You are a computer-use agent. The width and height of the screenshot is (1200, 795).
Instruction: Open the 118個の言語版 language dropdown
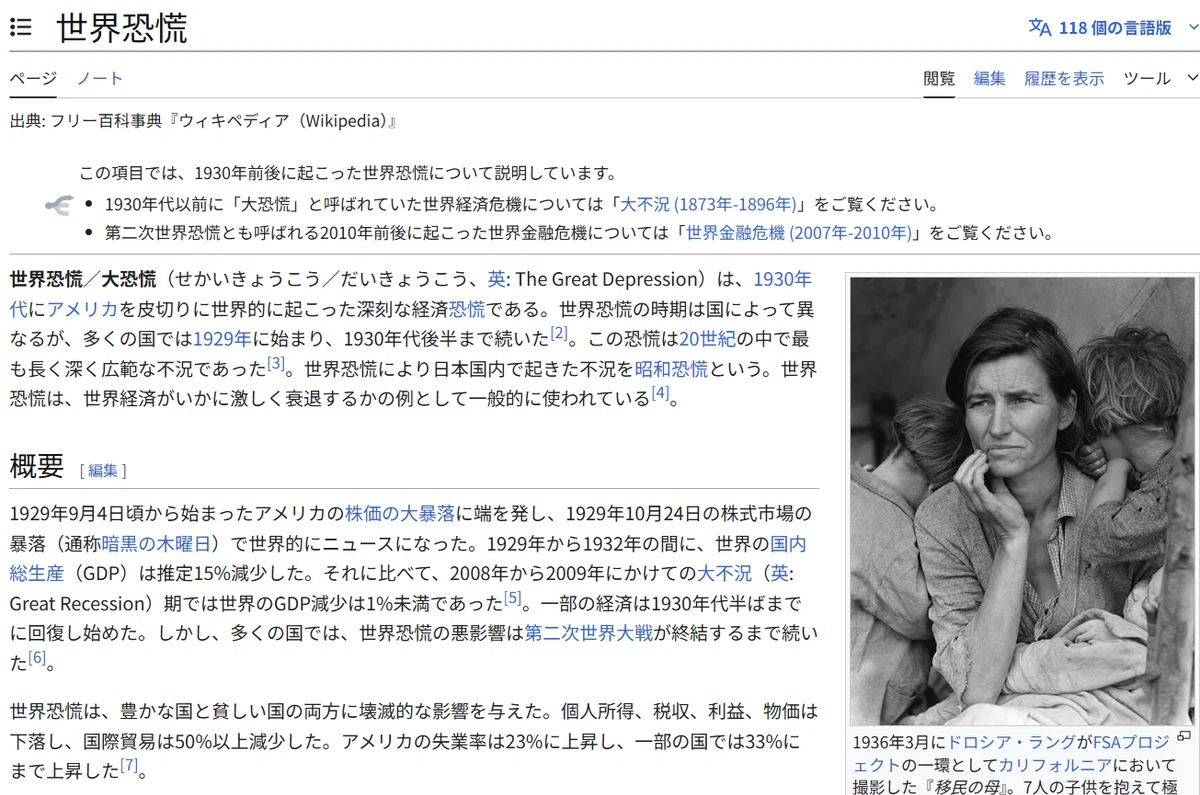pyautogui.click(x=1114, y=27)
